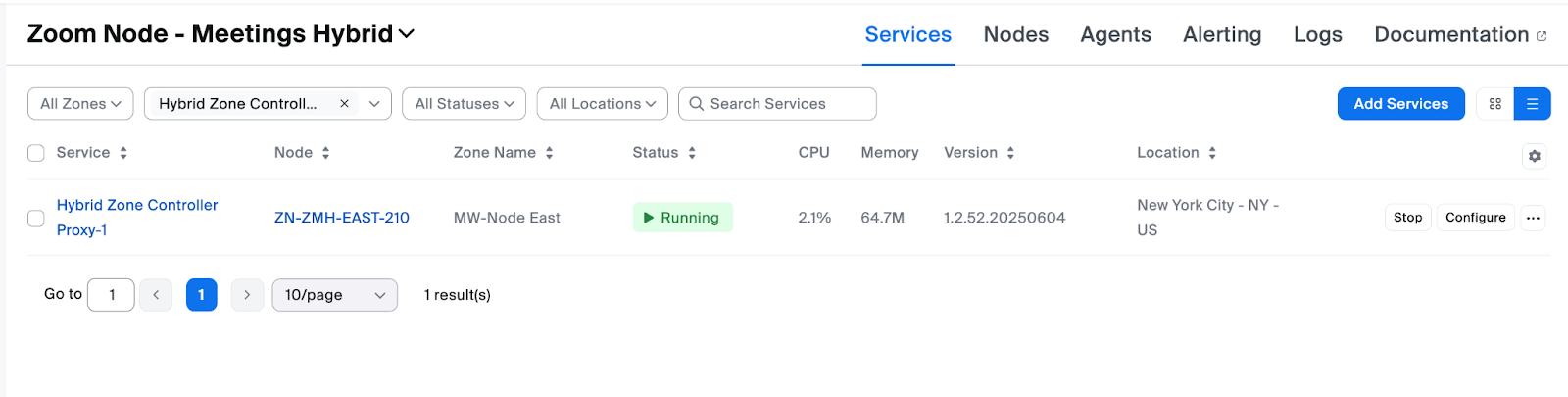Switch to the Nodes tab
Screen dimensions: 1568x397
click(1015, 35)
